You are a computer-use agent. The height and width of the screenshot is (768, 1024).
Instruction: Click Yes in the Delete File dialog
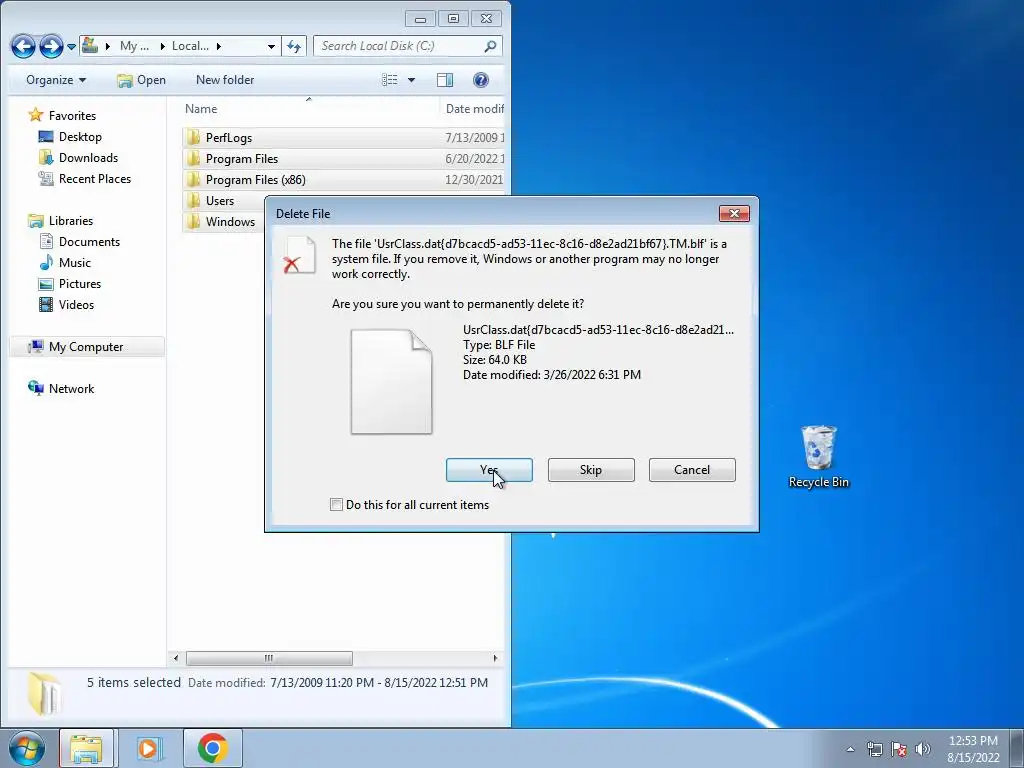click(489, 470)
